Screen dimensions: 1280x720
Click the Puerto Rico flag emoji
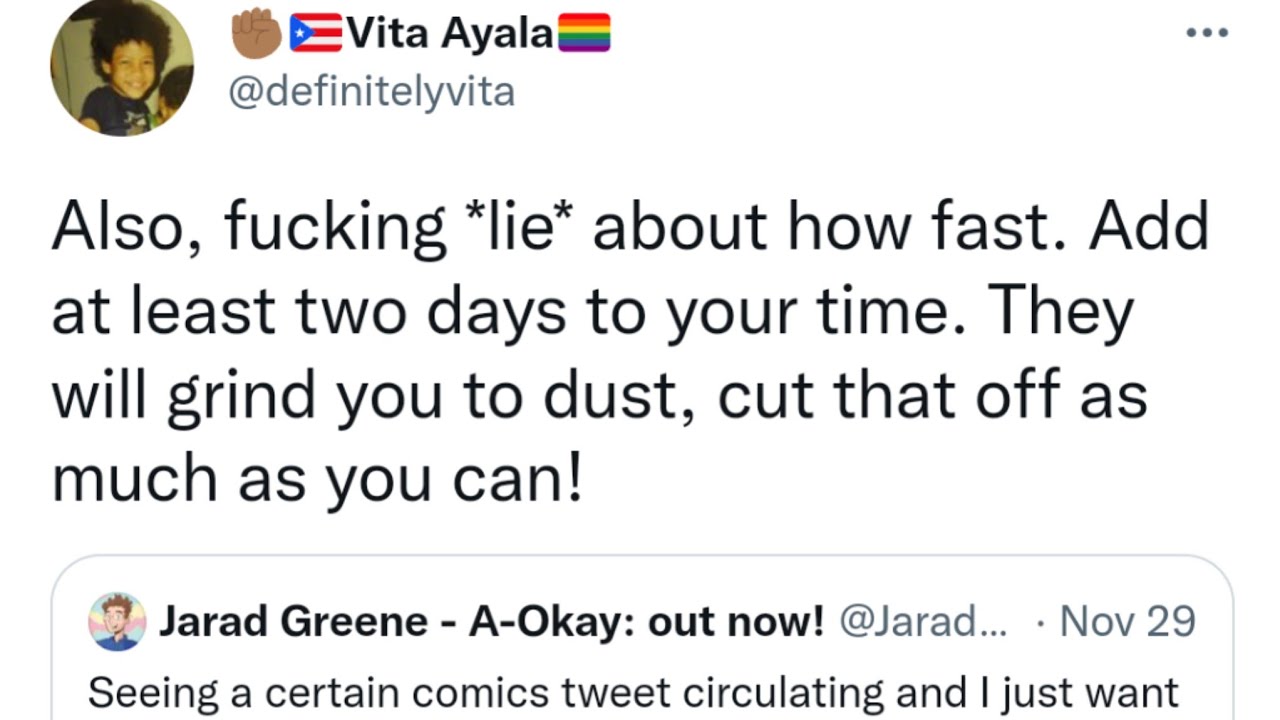[315, 34]
